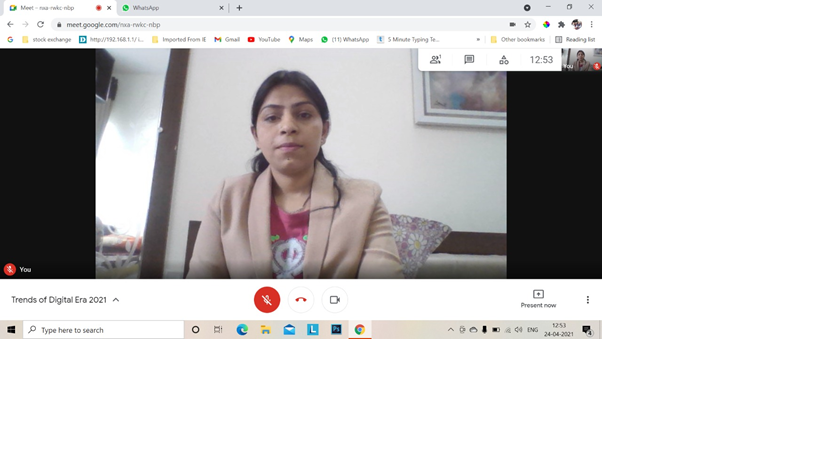Screen dimensions: 819x460
Task: Open the three-dot more options menu in Meet
Action: coord(587,300)
